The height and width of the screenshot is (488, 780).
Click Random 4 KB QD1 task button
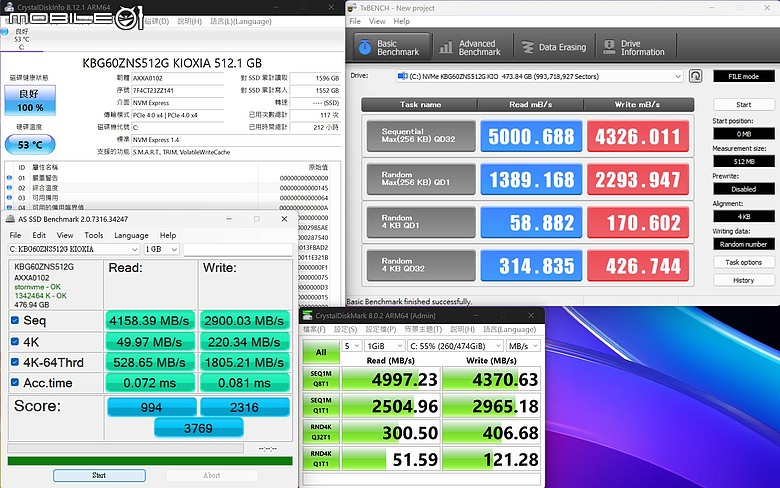pyautogui.click(x=421, y=222)
